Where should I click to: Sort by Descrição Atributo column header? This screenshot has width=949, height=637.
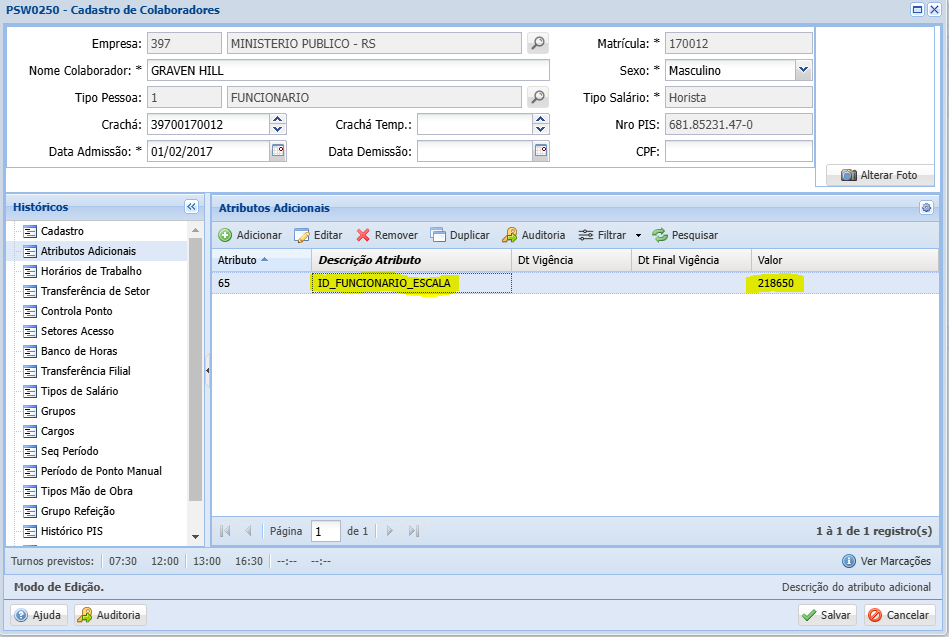tap(412, 260)
